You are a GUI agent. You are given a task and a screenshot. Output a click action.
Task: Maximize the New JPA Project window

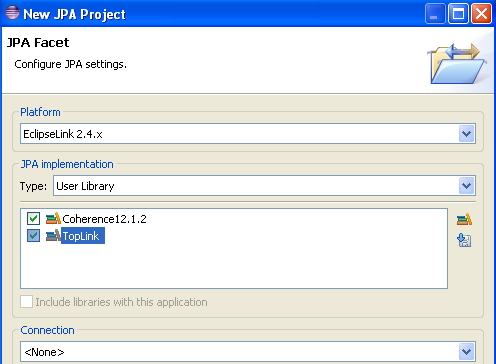point(458,14)
